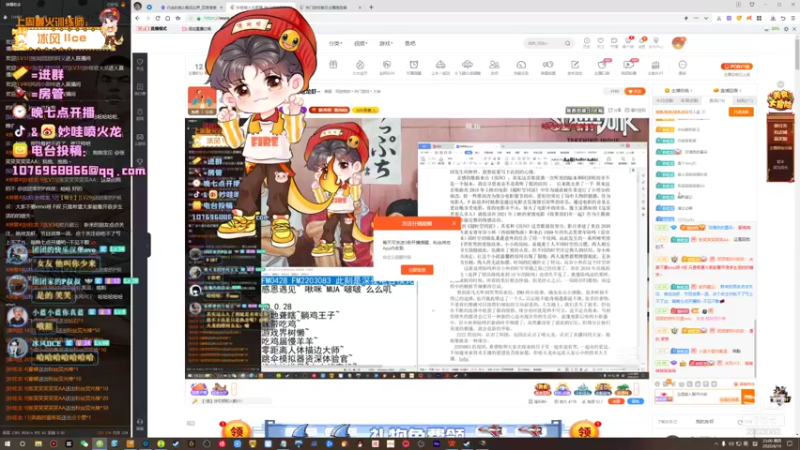Switch to the 钻粉 tab
The image size is (800, 450).
pos(744,101)
